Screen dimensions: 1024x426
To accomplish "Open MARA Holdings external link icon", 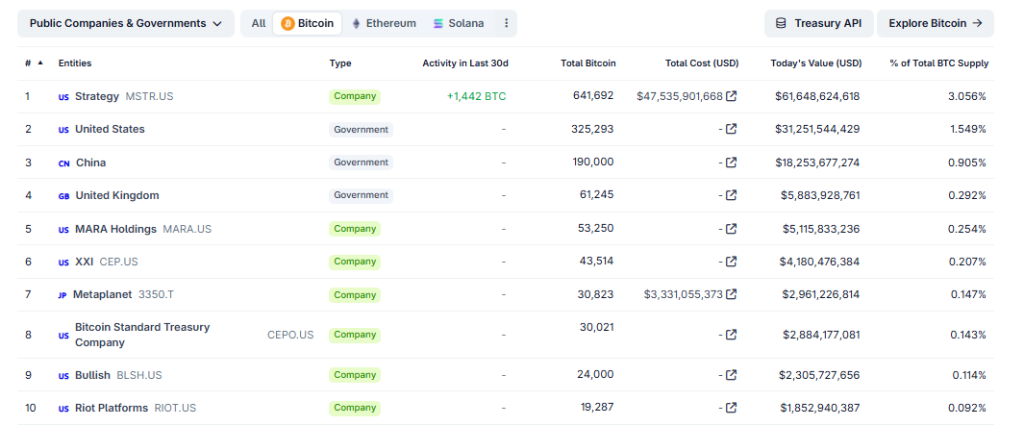I will coord(731,229).
